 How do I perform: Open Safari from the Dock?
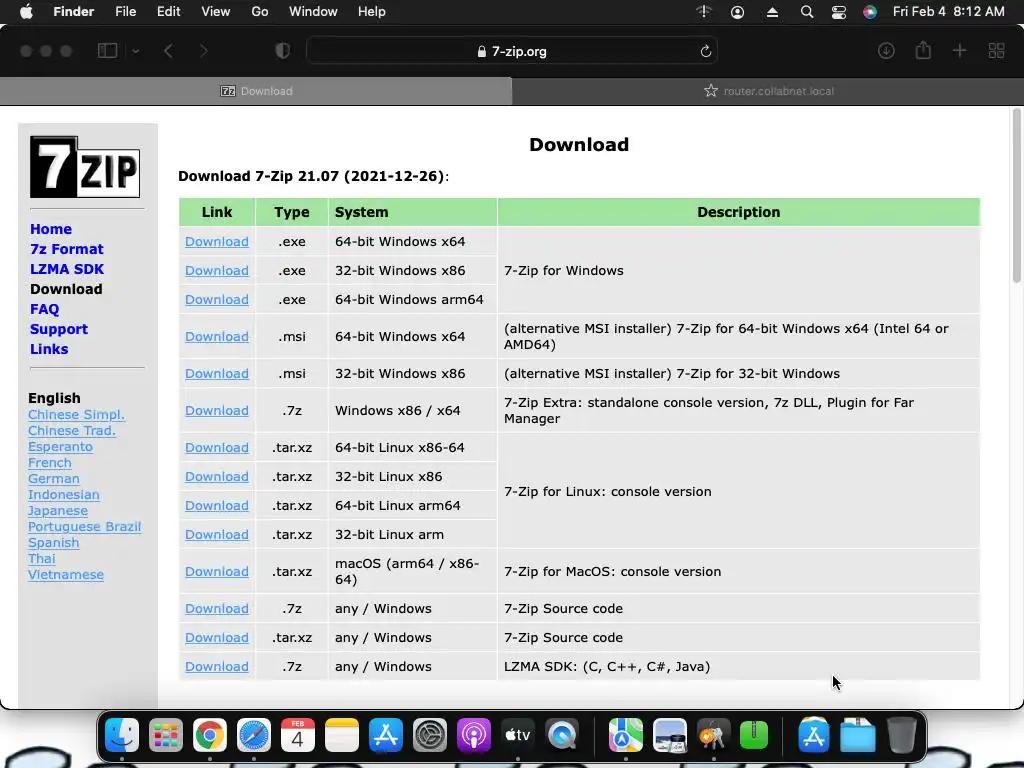(x=254, y=735)
